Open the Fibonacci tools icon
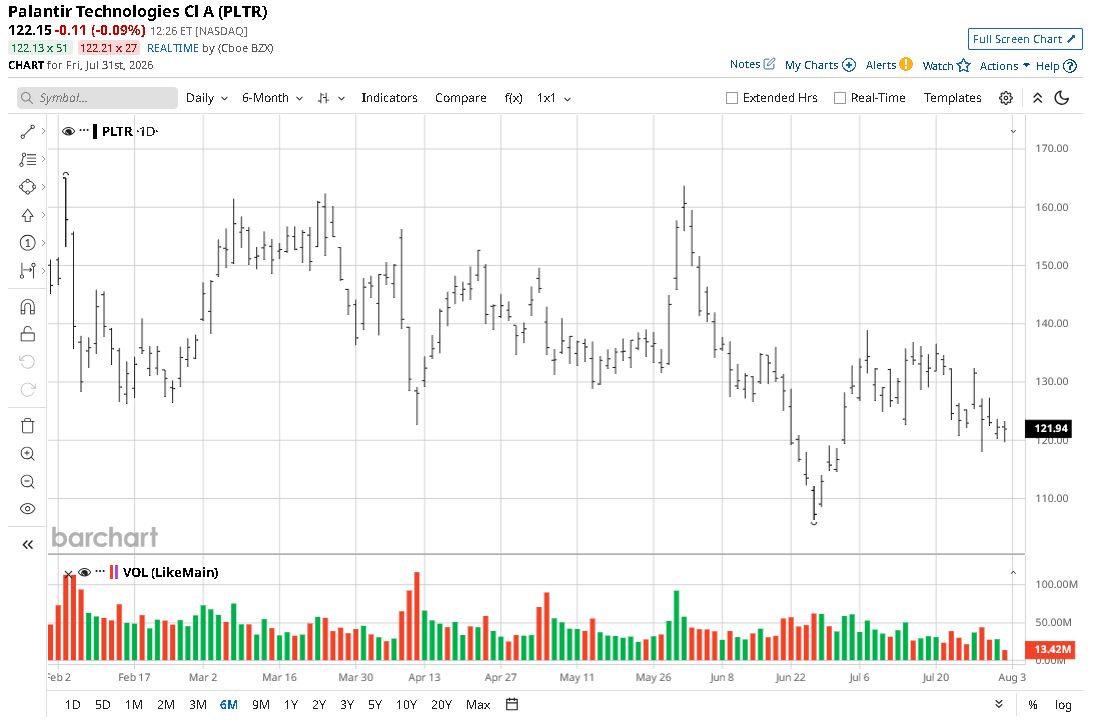 coord(27,159)
